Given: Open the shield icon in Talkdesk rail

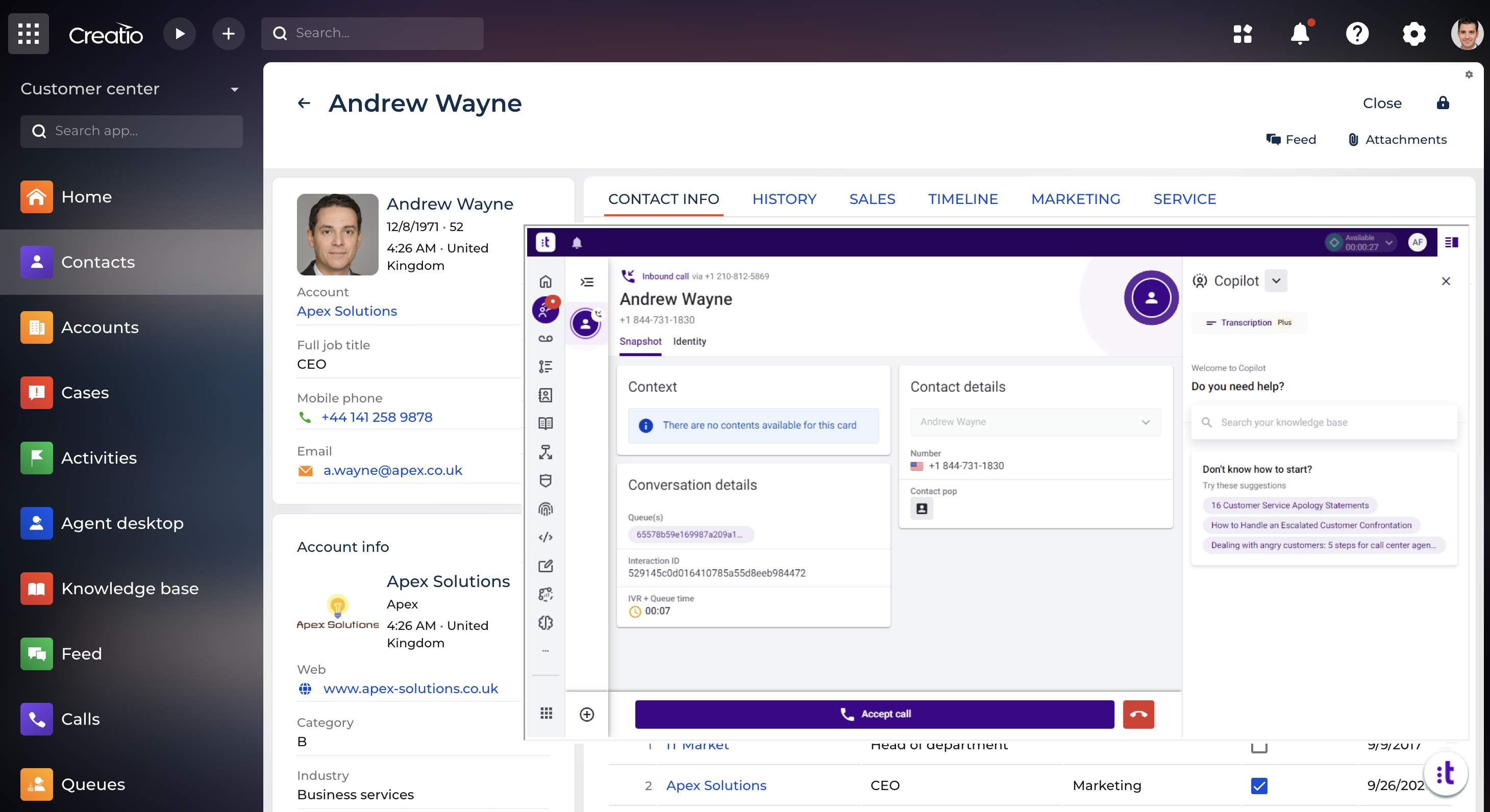Looking at the screenshot, I should point(545,480).
